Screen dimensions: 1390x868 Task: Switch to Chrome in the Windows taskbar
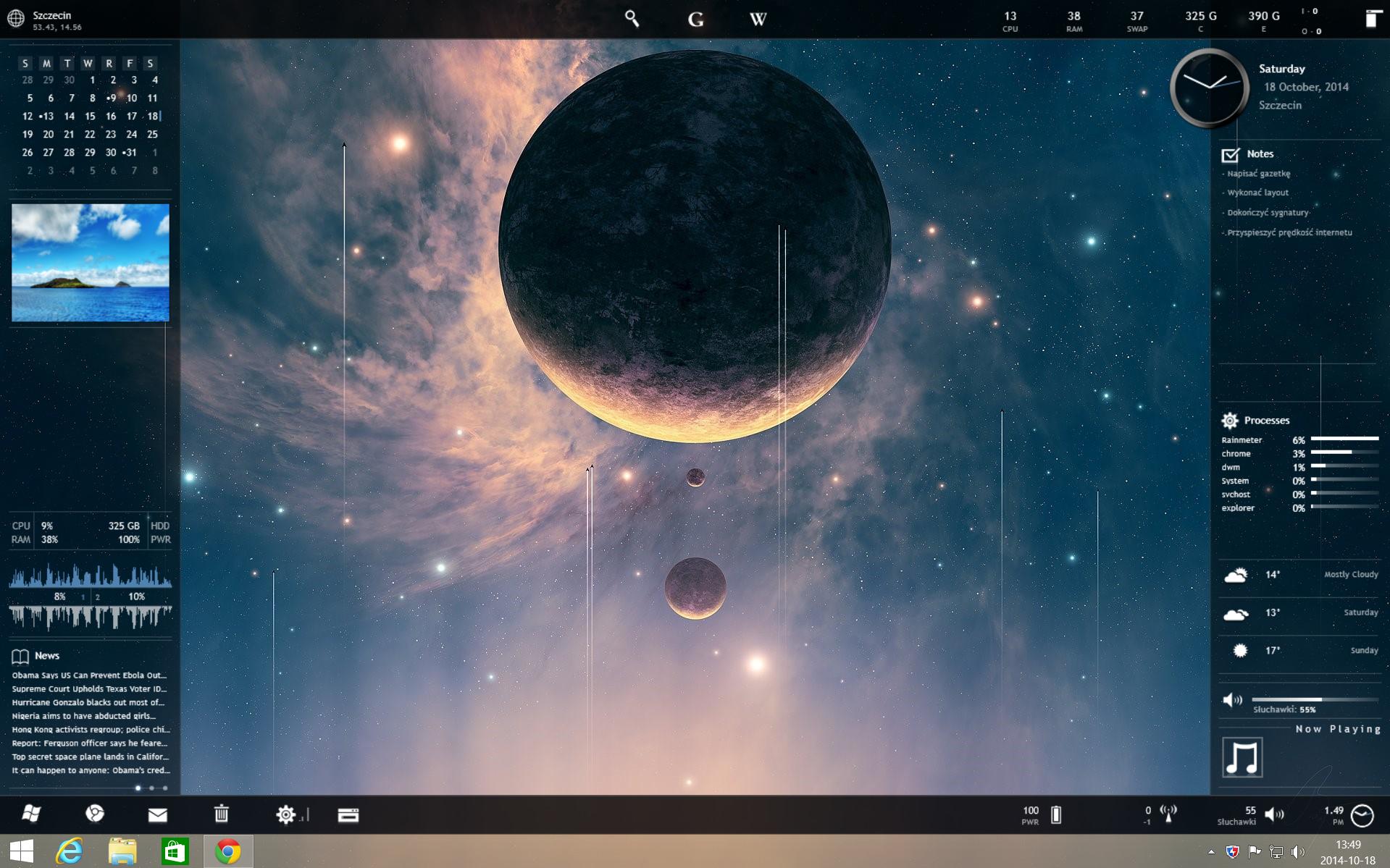(x=227, y=851)
